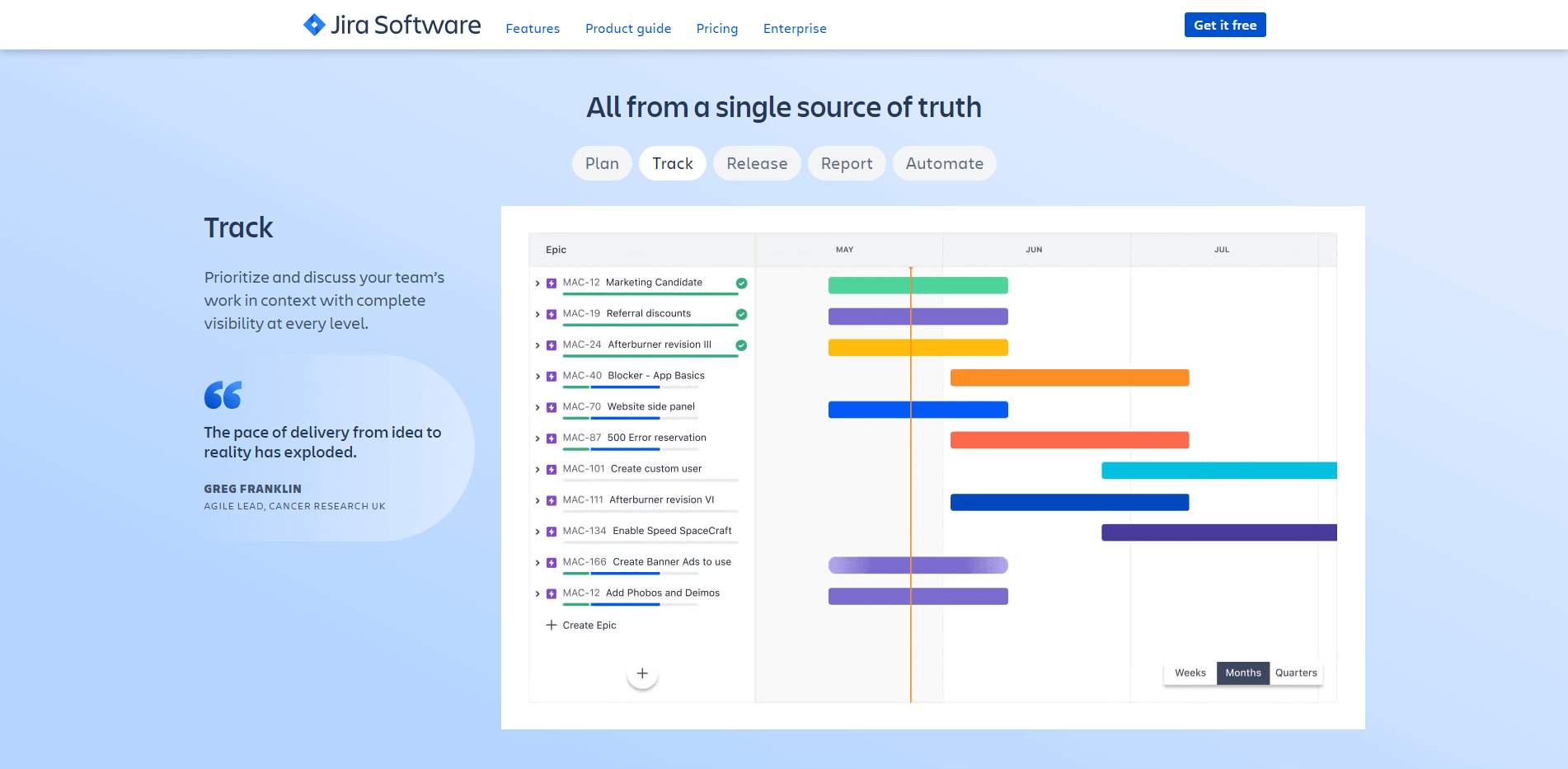Viewport: 1568px width, 769px height.
Task: Expand the MAC-40 Blocker - App Basics epic
Action: [538, 377]
